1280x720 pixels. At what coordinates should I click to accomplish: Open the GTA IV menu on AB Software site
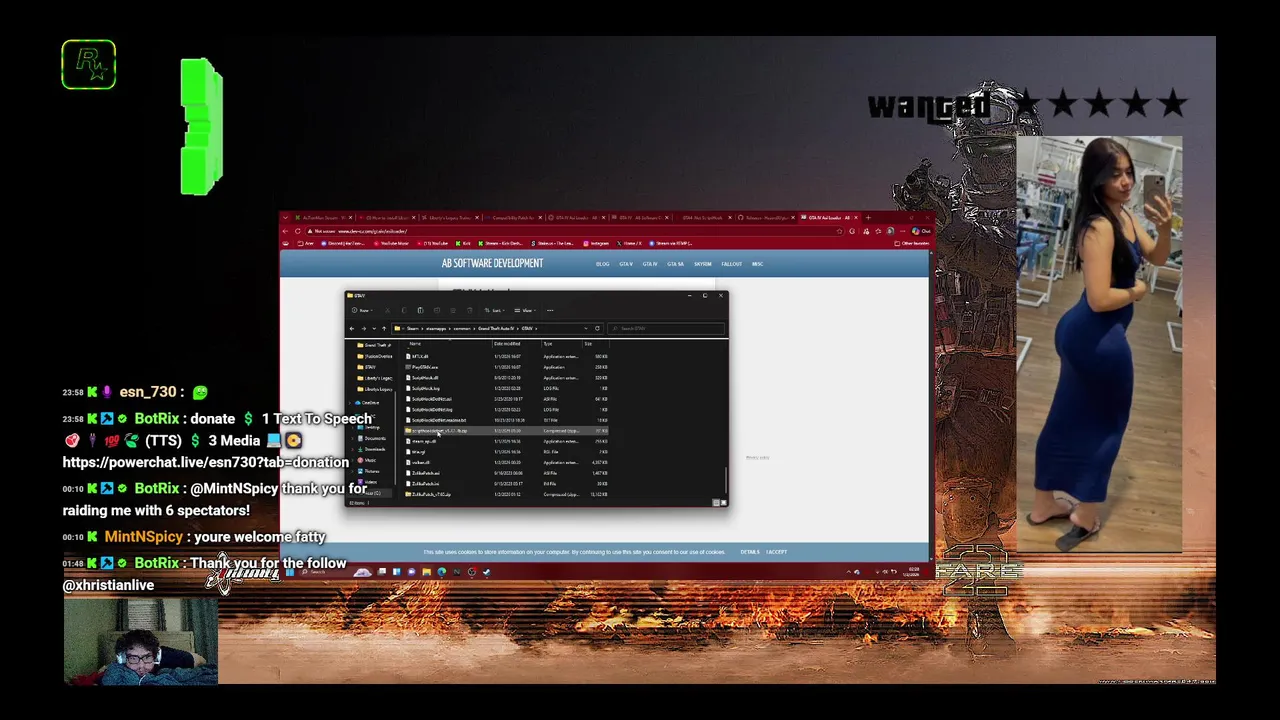(x=650, y=264)
